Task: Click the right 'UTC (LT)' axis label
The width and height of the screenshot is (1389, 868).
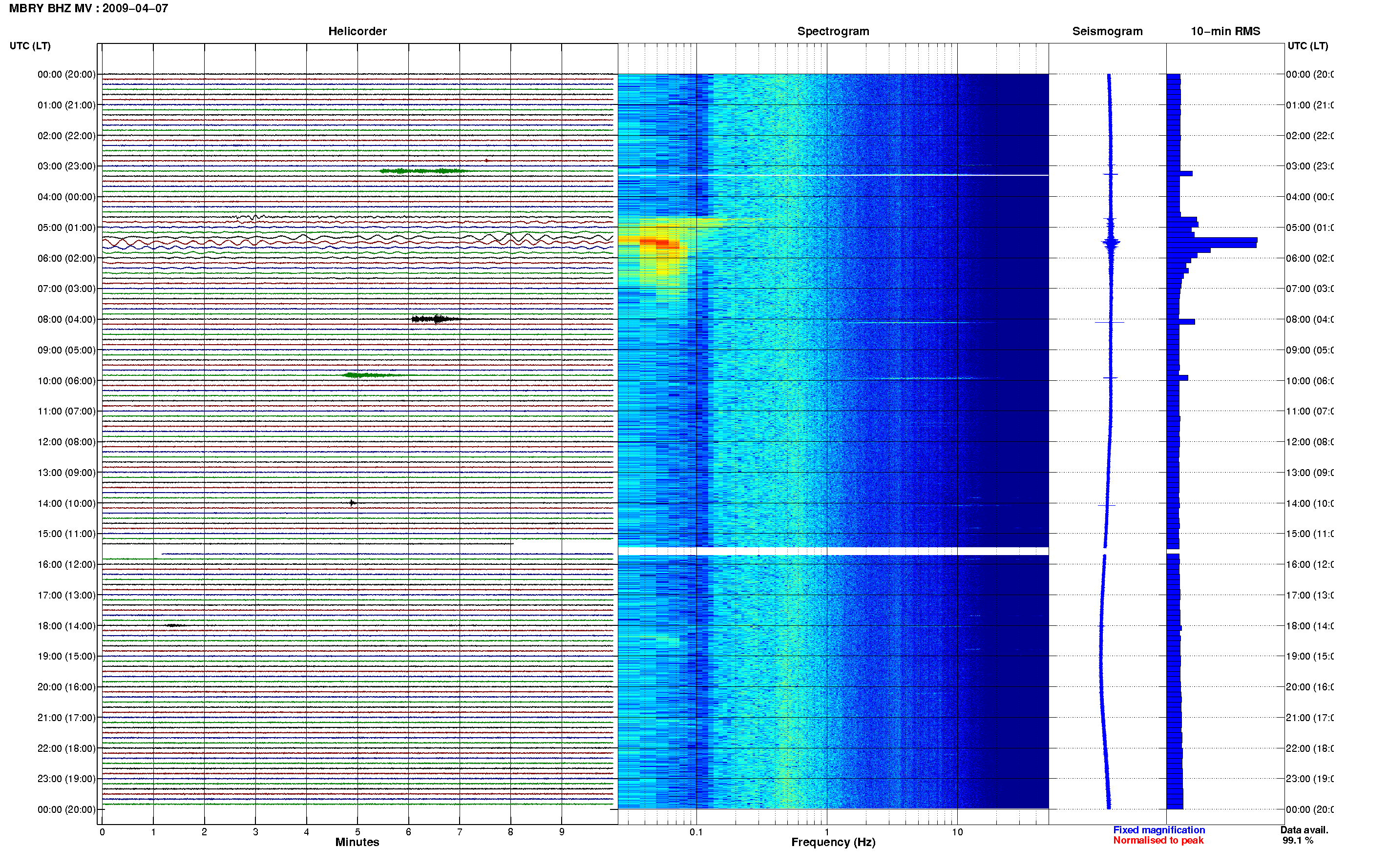Action: (1307, 46)
